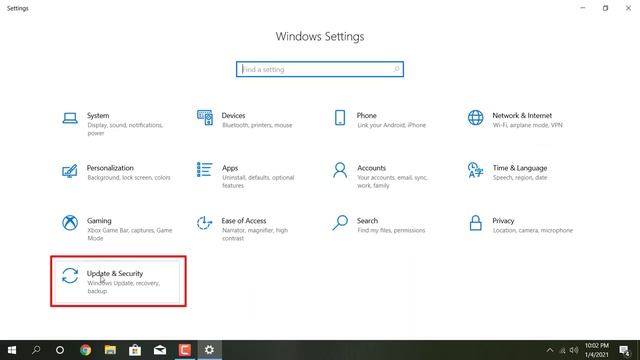This screenshot has height=360, width=640.
Task: Open the Personalization title
Action: point(110,168)
